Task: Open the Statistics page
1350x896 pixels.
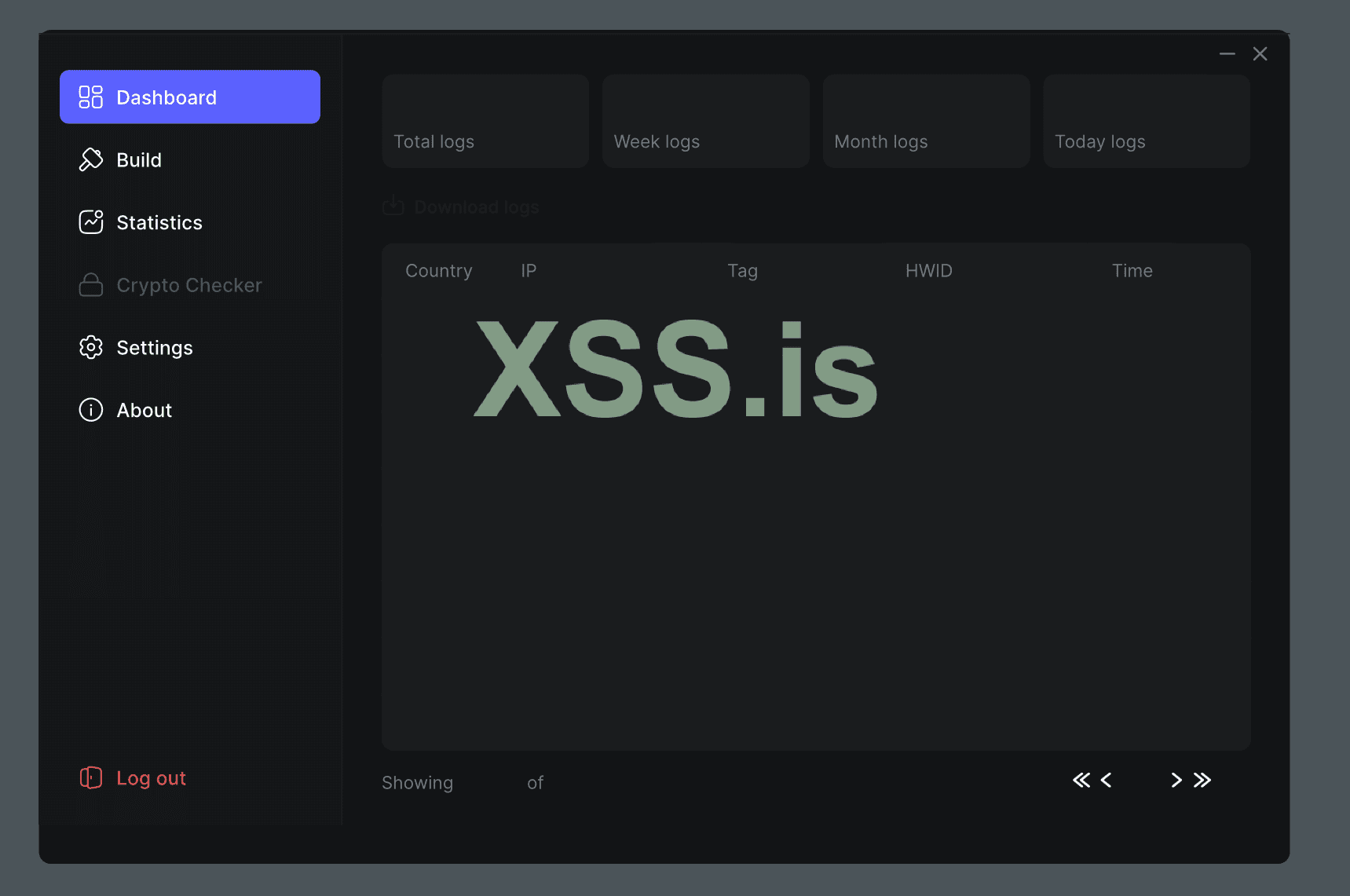Action: pos(159,222)
